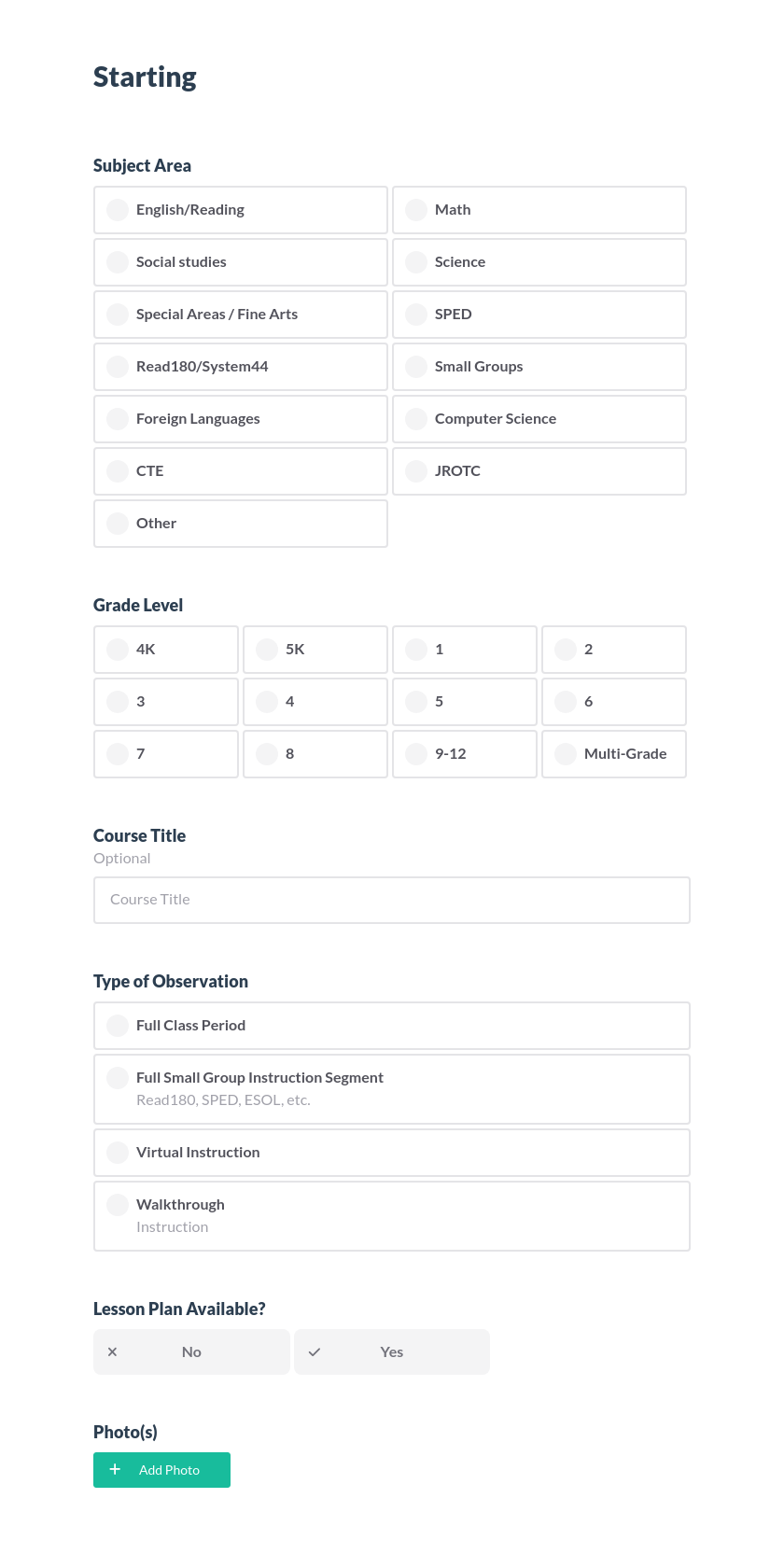Select Math as the subject area
This screenshot has height=1568, width=784.
(539, 209)
